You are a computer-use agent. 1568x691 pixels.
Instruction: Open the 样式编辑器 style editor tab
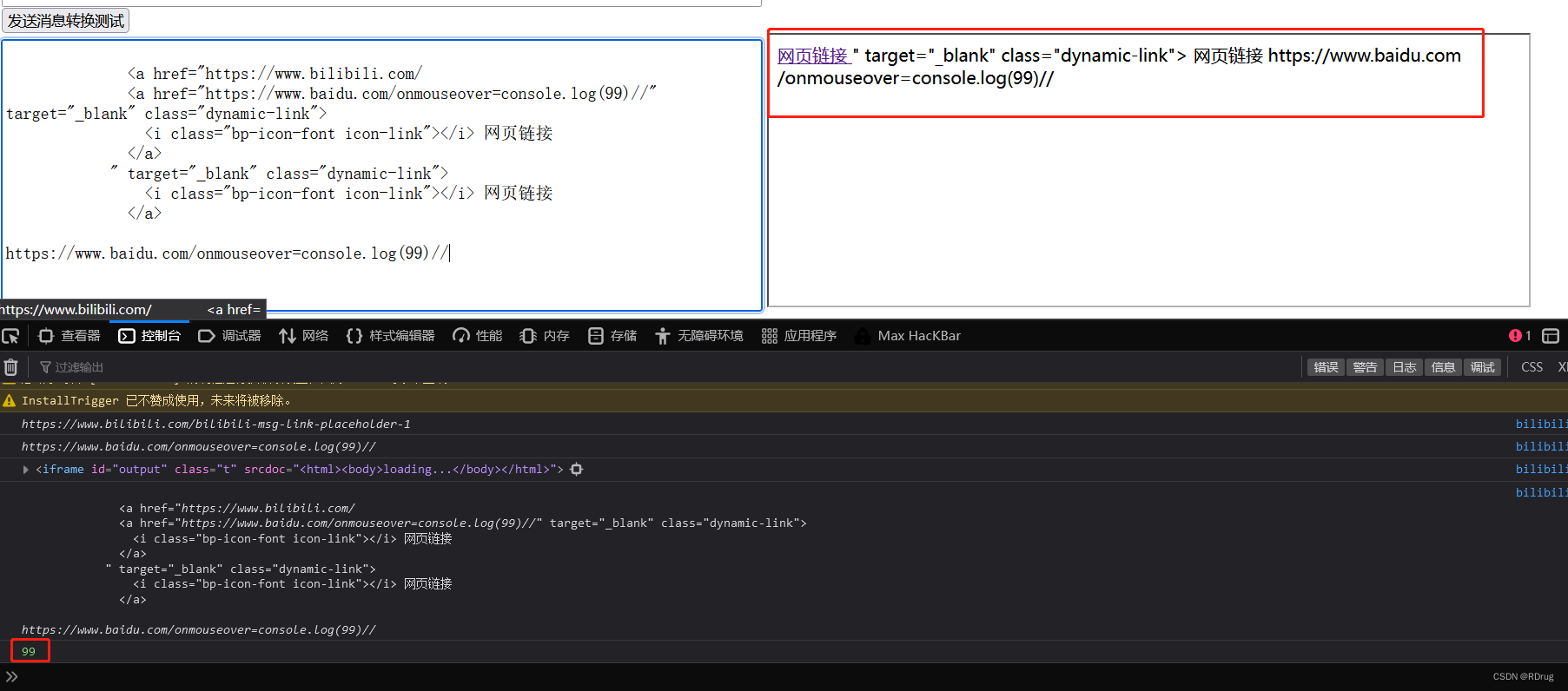(x=390, y=336)
